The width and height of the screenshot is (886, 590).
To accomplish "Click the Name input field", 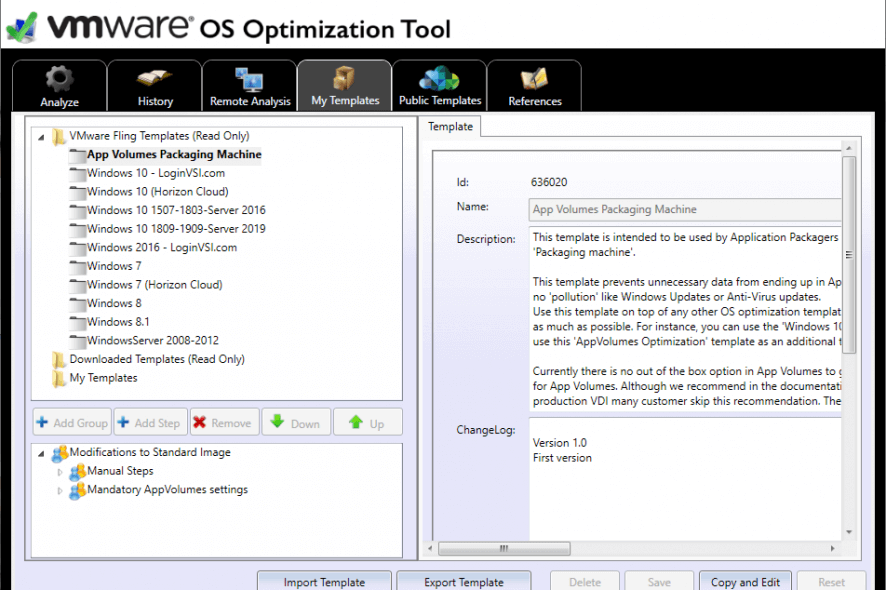I will (x=685, y=209).
